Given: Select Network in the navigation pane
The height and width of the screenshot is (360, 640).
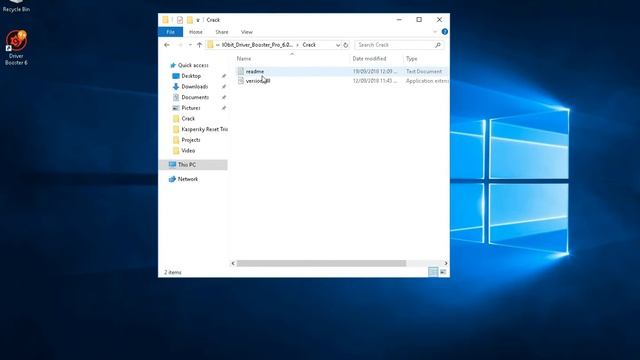Looking at the screenshot, I should pyautogui.click(x=188, y=179).
